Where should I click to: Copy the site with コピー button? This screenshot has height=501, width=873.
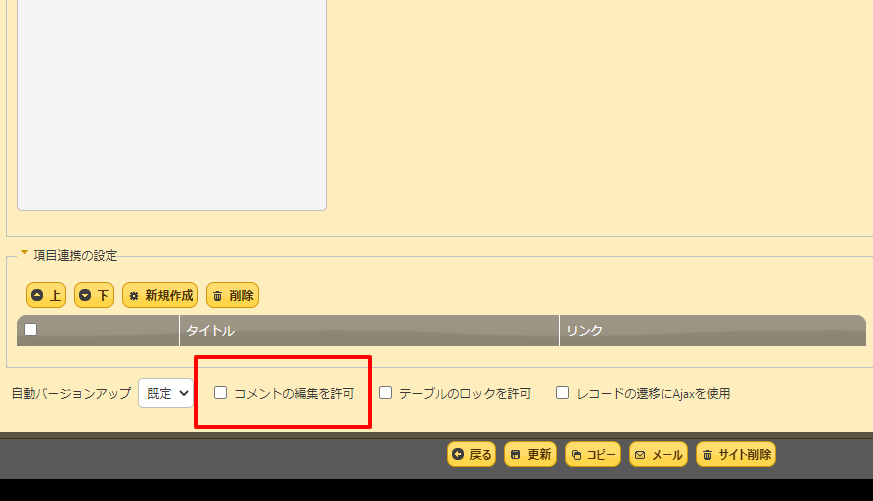pyautogui.click(x=592, y=454)
